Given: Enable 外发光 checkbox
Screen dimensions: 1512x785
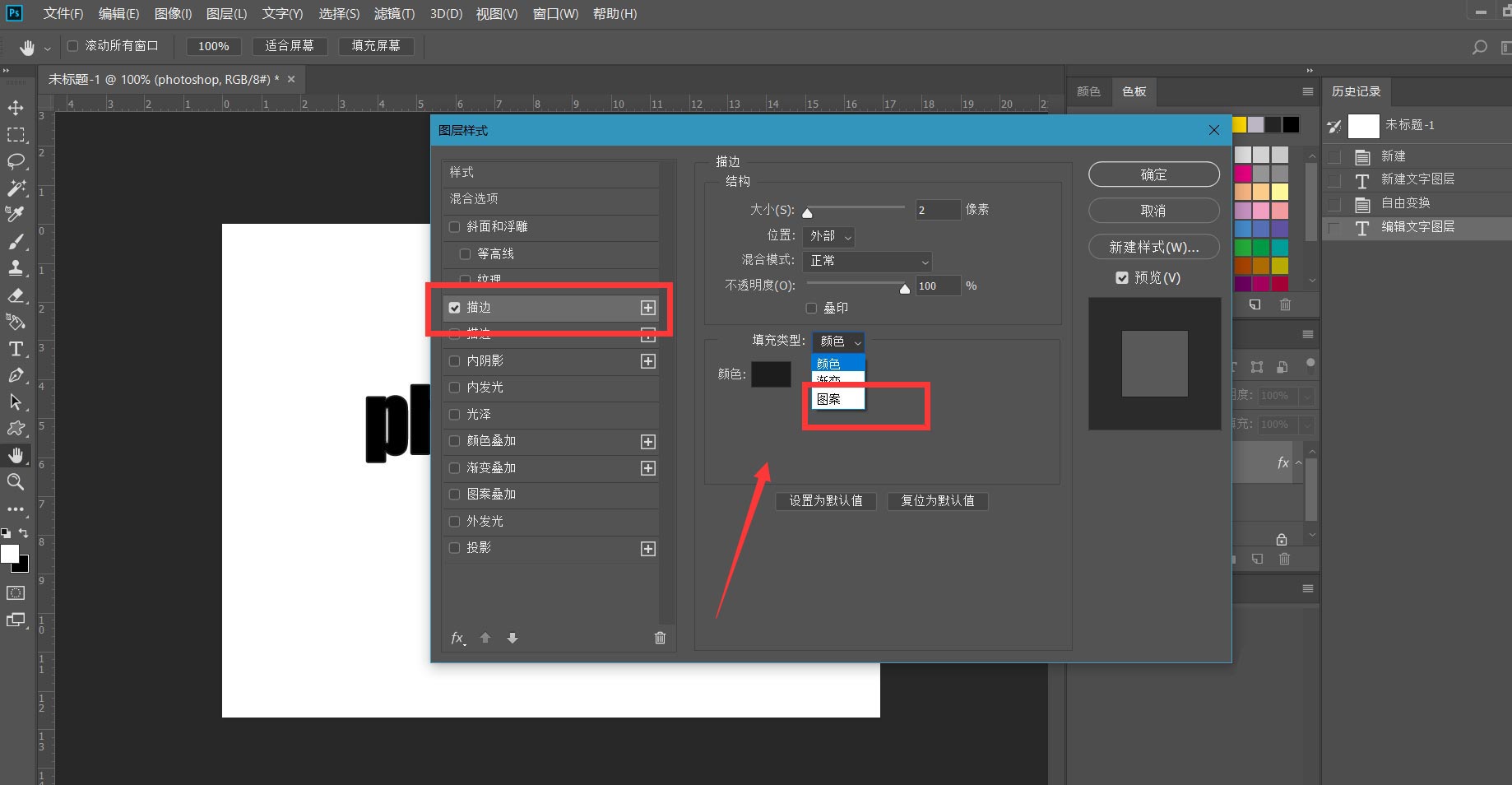Looking at the screenshot, I should click(454, 522).
